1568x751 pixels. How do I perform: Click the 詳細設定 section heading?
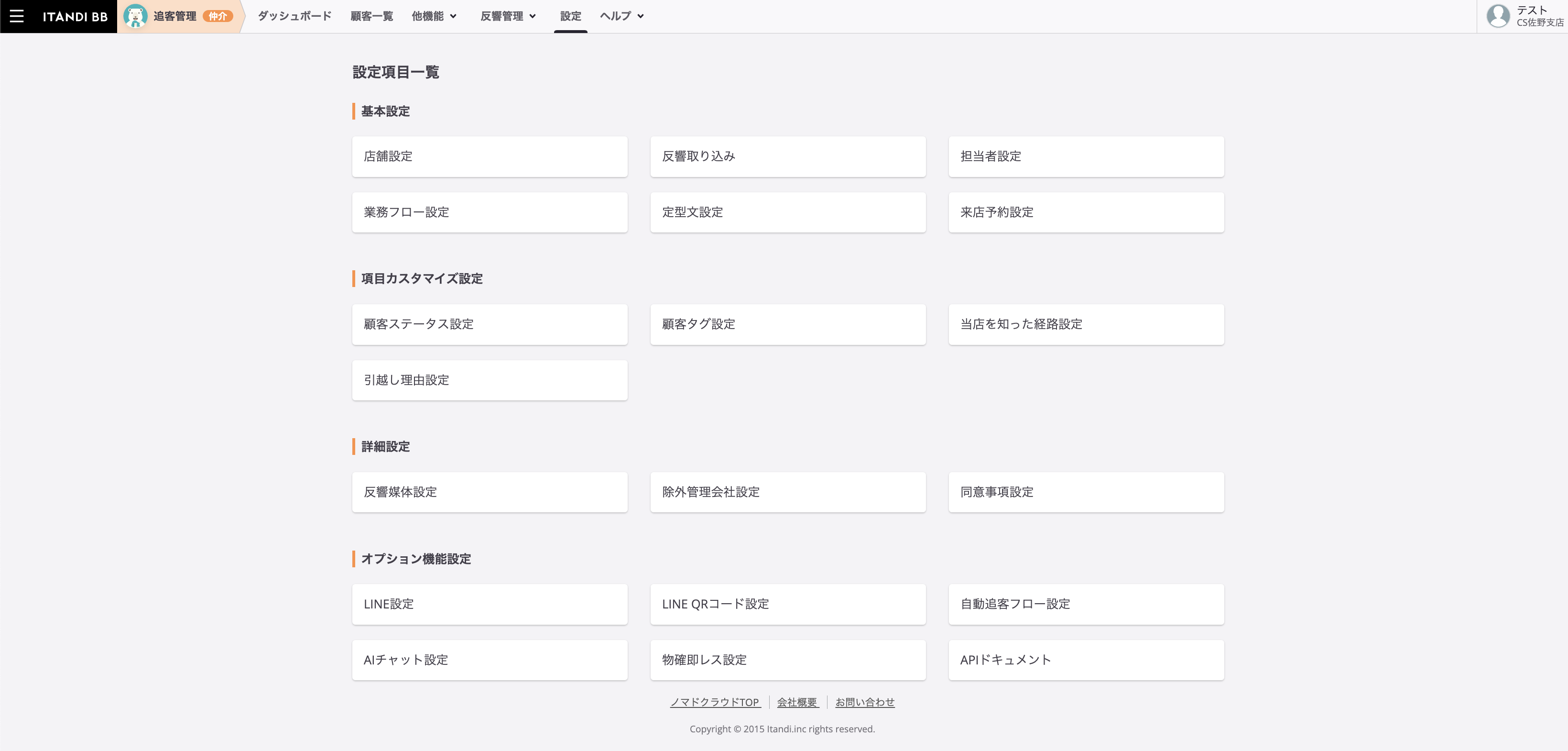tap(385, 447)
